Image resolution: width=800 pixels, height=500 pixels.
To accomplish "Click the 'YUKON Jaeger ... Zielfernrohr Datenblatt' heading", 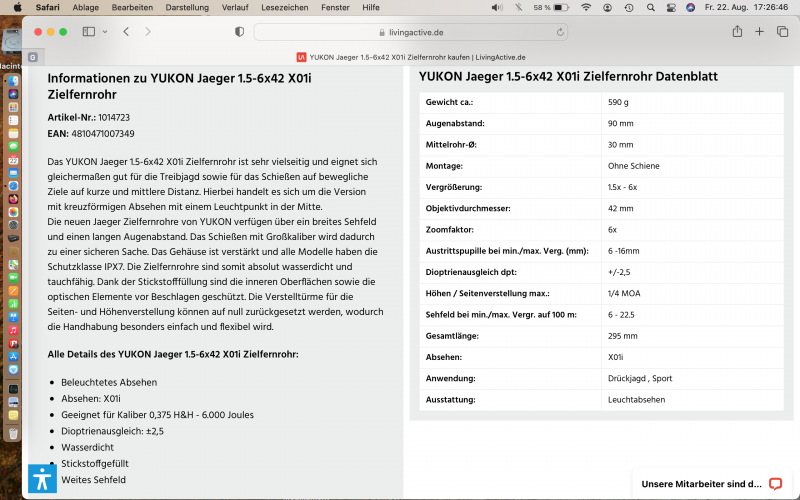I will click(x=568, y=77).
